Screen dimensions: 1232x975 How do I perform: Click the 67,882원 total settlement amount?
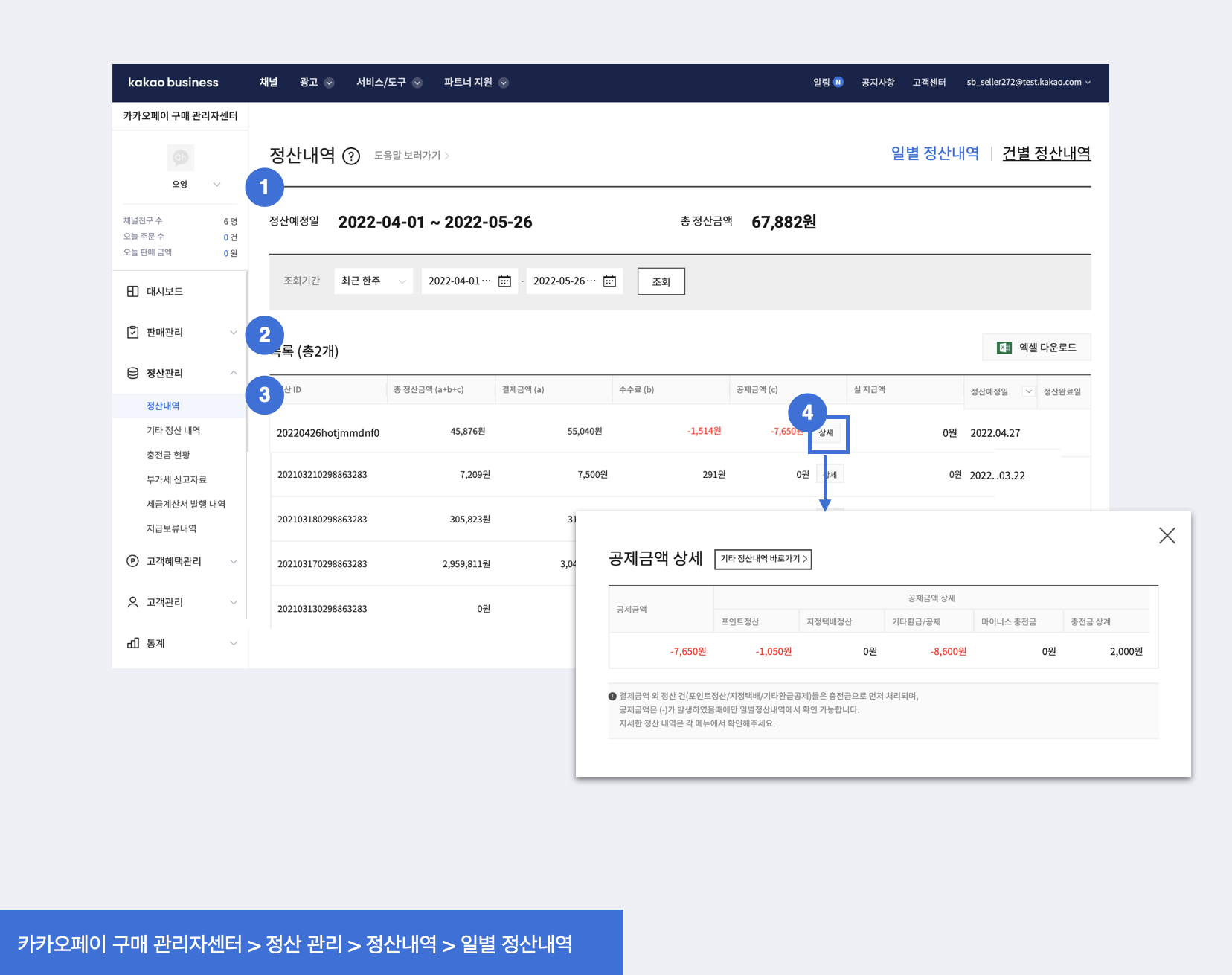click(x=784, y=223)
